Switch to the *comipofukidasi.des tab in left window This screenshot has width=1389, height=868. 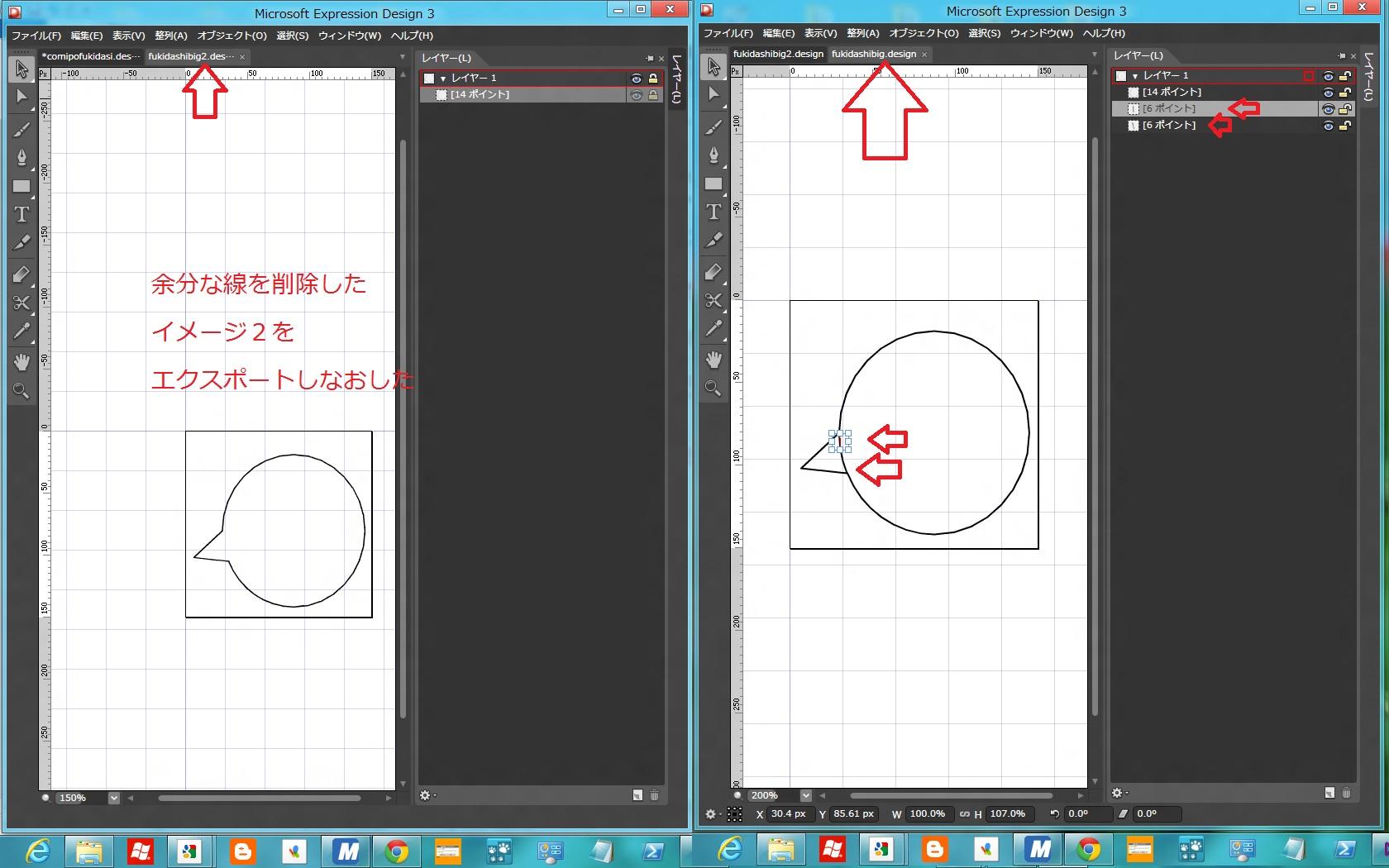point(91,56)
